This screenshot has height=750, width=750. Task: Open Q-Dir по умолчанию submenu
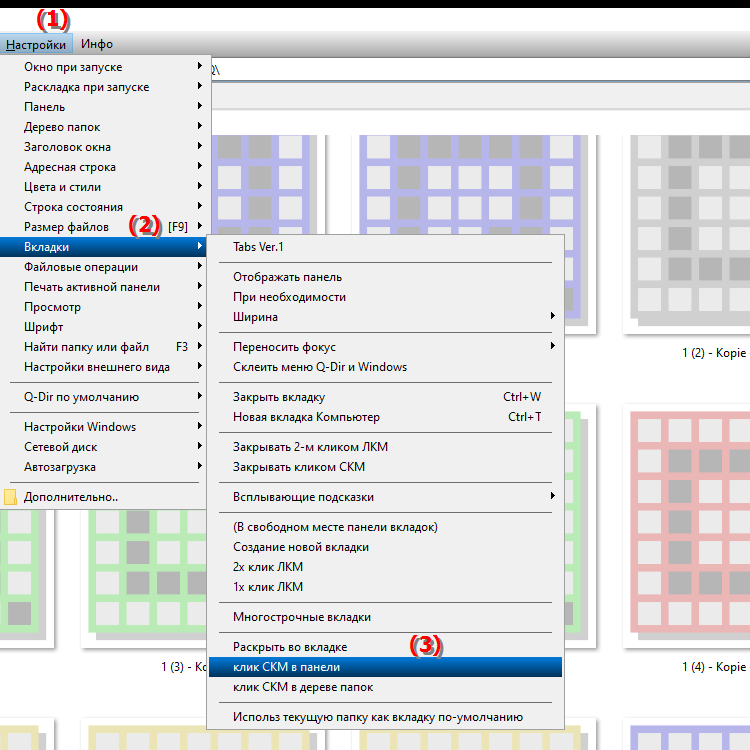104,397
